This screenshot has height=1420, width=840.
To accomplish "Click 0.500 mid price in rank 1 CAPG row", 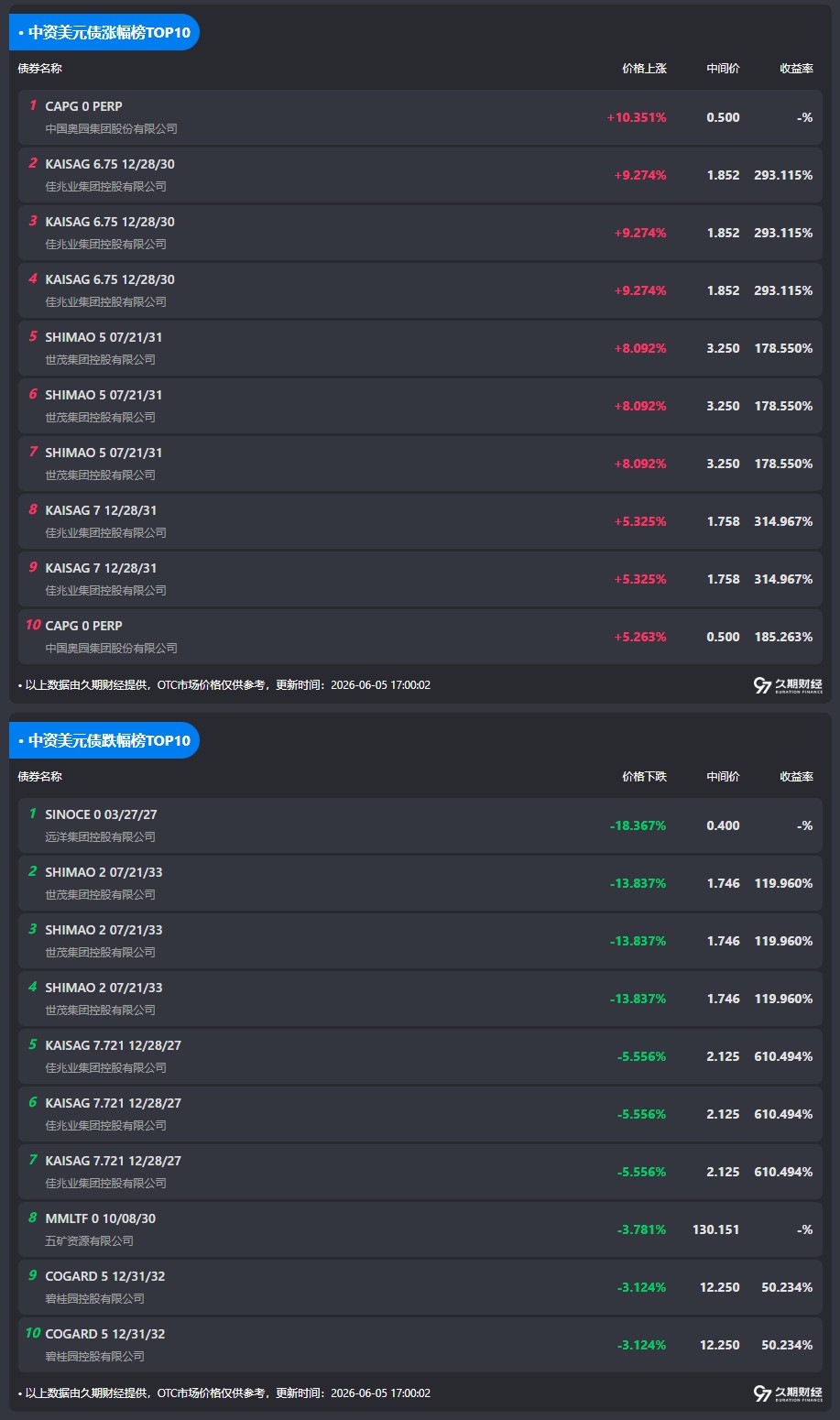I will point(723,117).
